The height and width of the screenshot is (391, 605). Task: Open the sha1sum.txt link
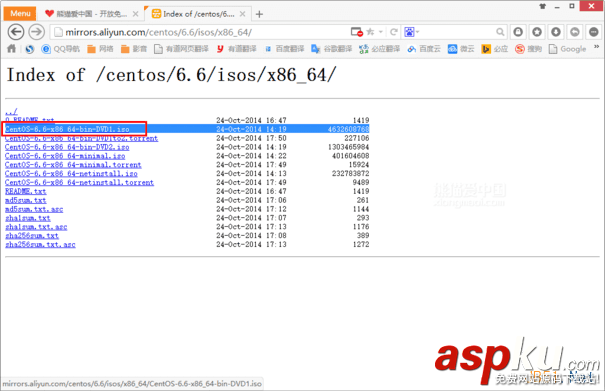pos(28,218)
